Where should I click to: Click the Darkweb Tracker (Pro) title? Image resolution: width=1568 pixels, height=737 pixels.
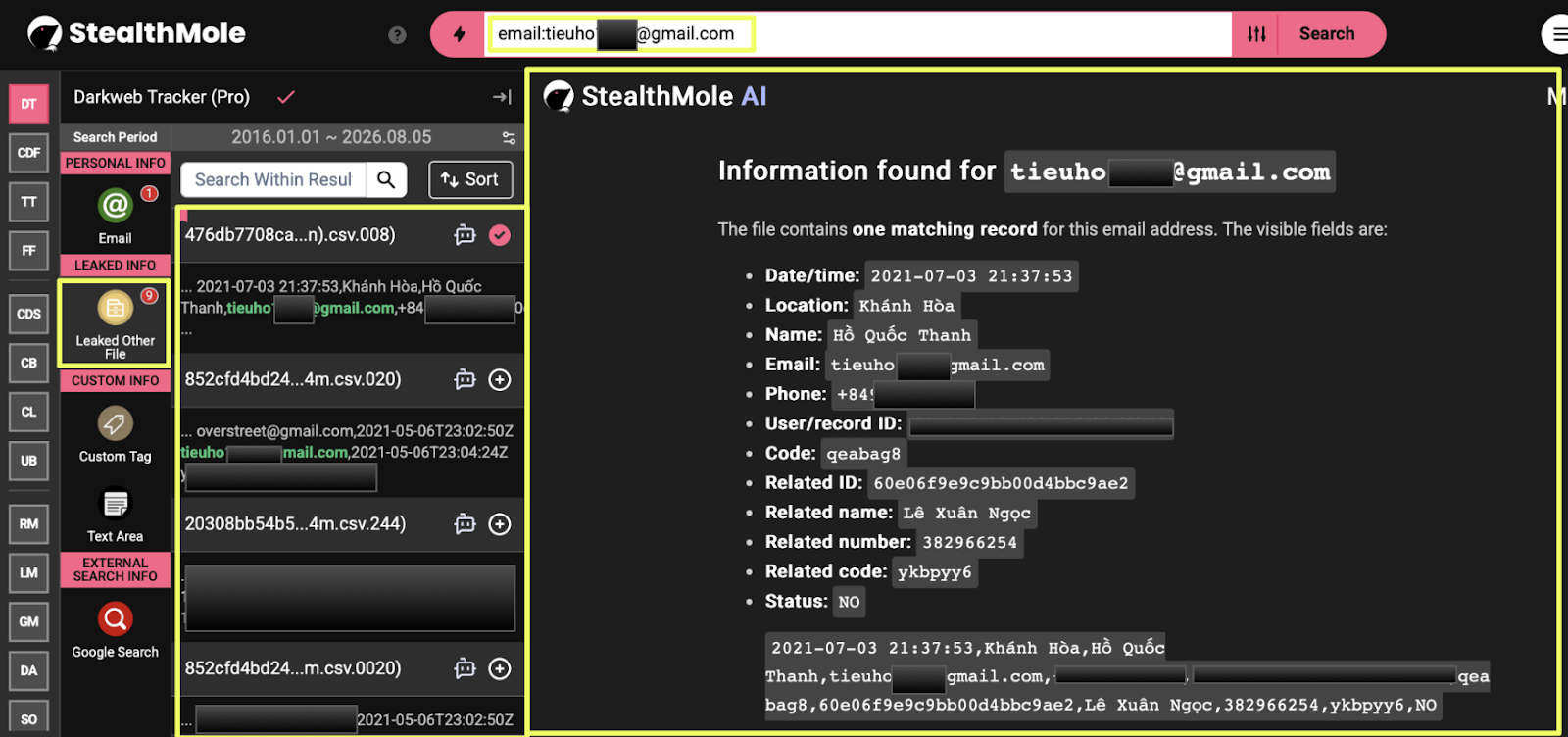[162, 97]
